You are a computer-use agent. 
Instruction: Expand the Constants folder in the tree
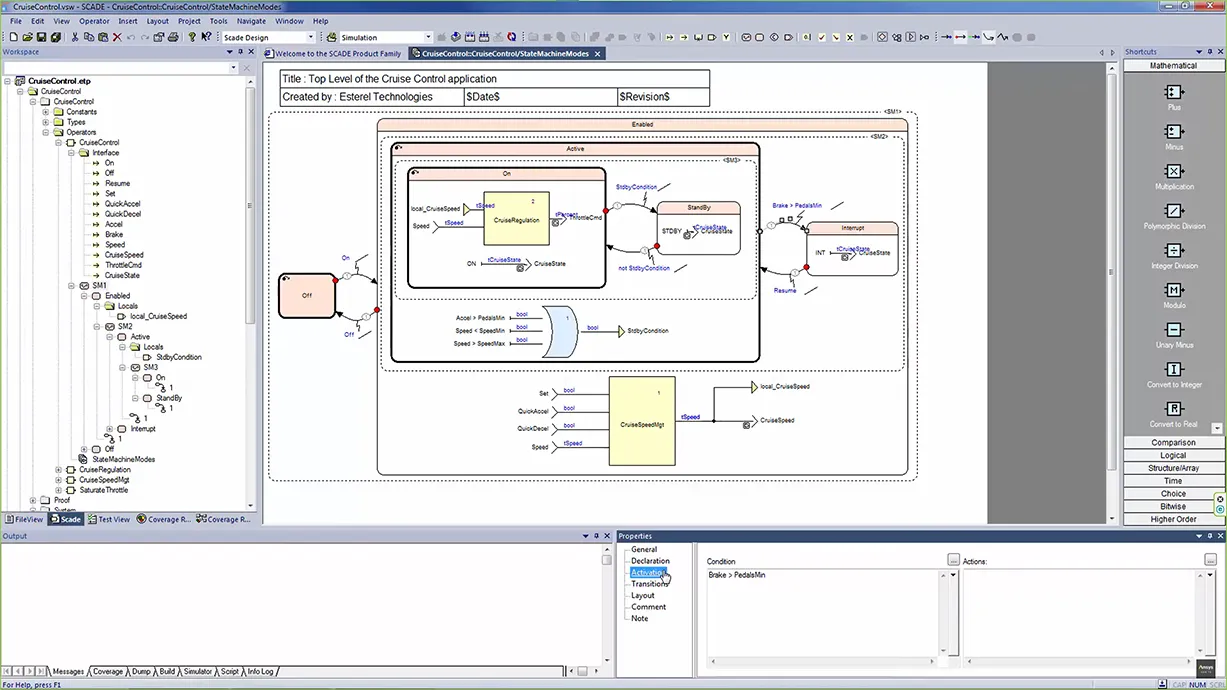[46, 112]
